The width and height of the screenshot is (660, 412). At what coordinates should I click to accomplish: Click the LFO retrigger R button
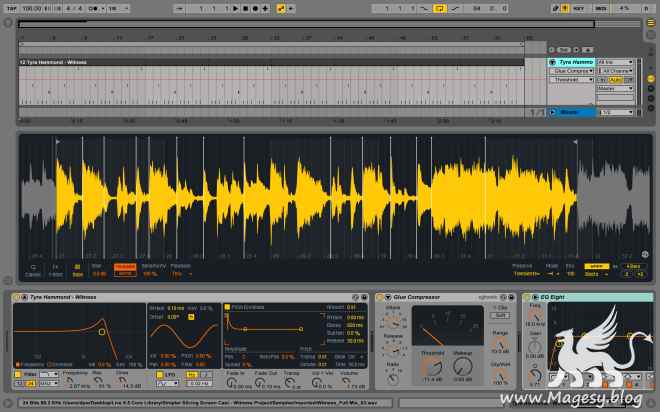[x=191, y=317]
